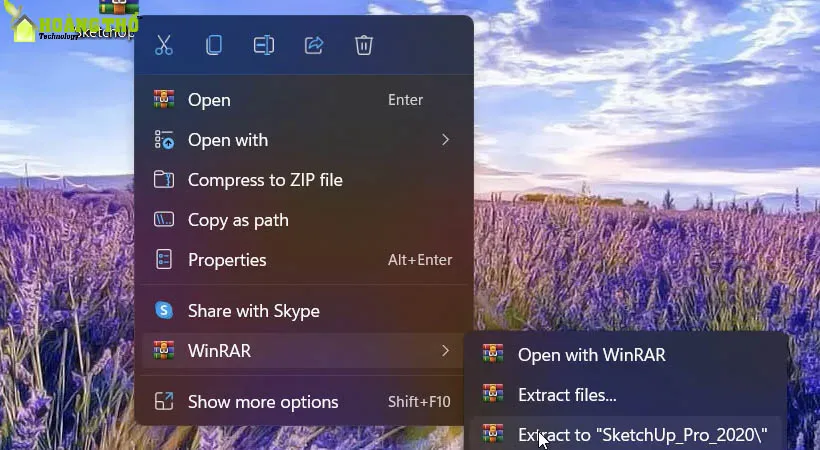
Task: Click WinRAR icon beside Open with WinRAR
Action: [x=493, y=354]
